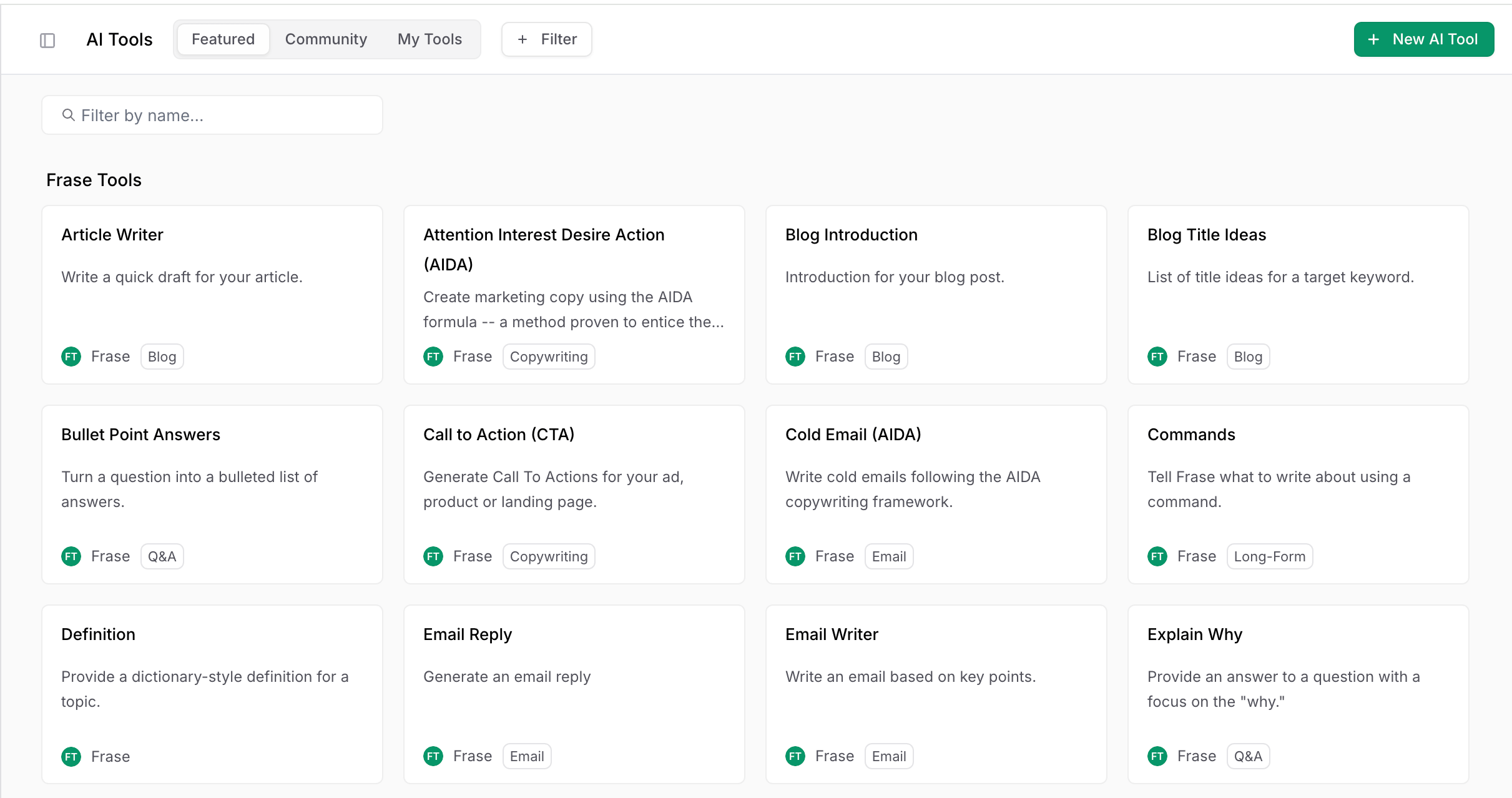Viewport: 1512px width, 798px height.
Task: Switch to the Community tab
Action: click(326, 39)
